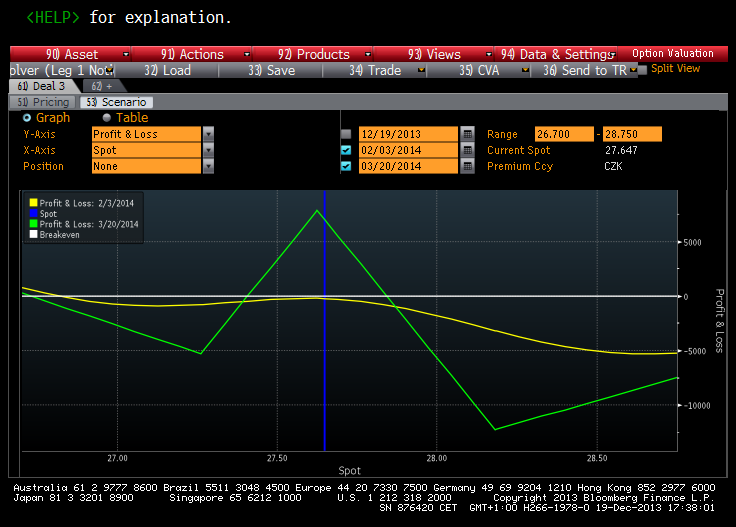Screen dimensions: 736x527
Task: Click the green Profit & Loss 3/20/2014 legend swatch
Action: 33,224
